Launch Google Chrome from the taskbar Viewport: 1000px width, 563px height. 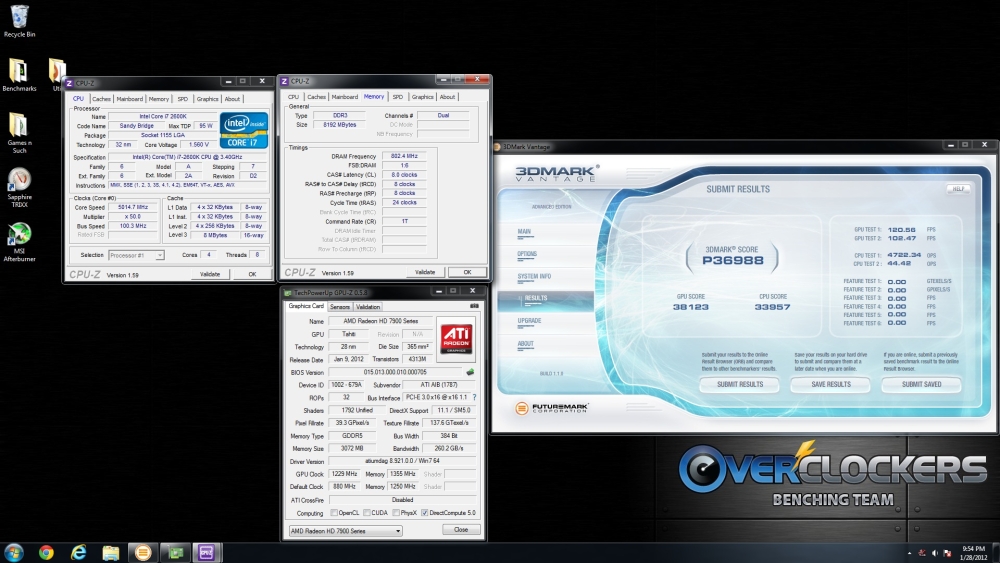tap(46, 552)
